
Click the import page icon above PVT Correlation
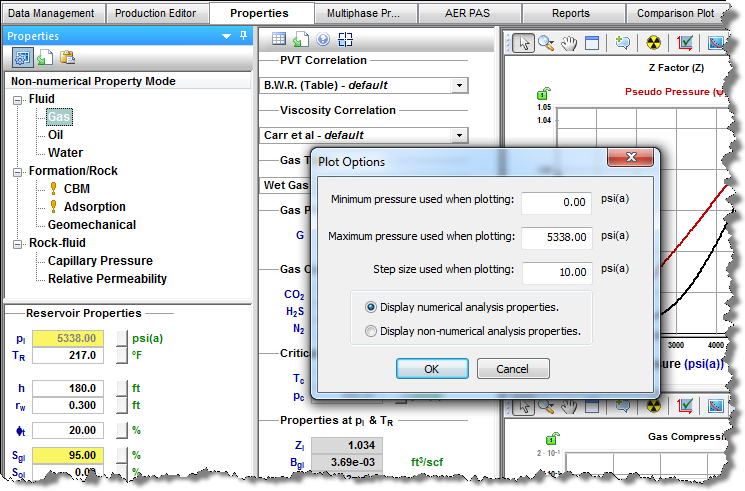[300, 39]
